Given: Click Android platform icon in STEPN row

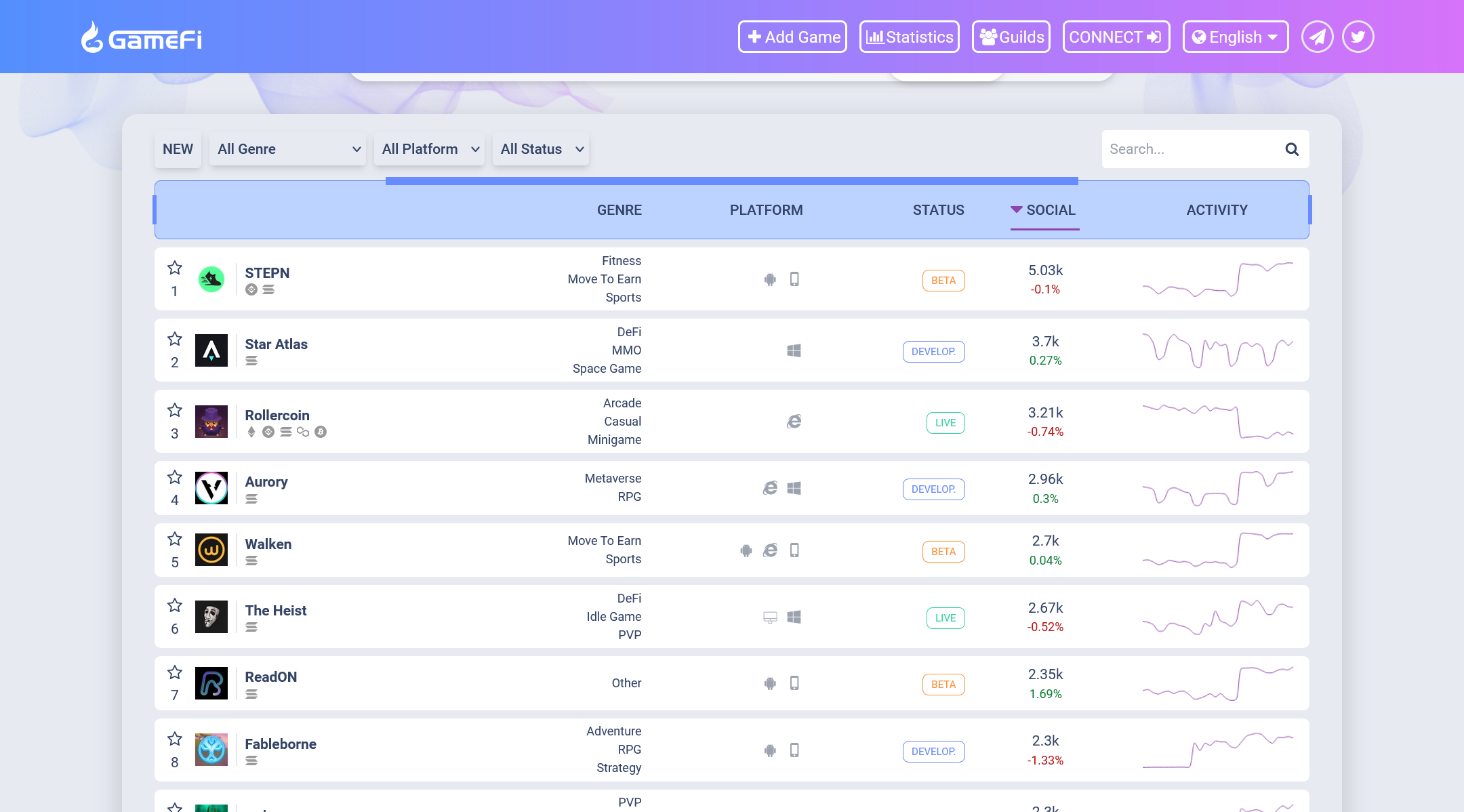Looking at the screenshot, I should [770, 279].
